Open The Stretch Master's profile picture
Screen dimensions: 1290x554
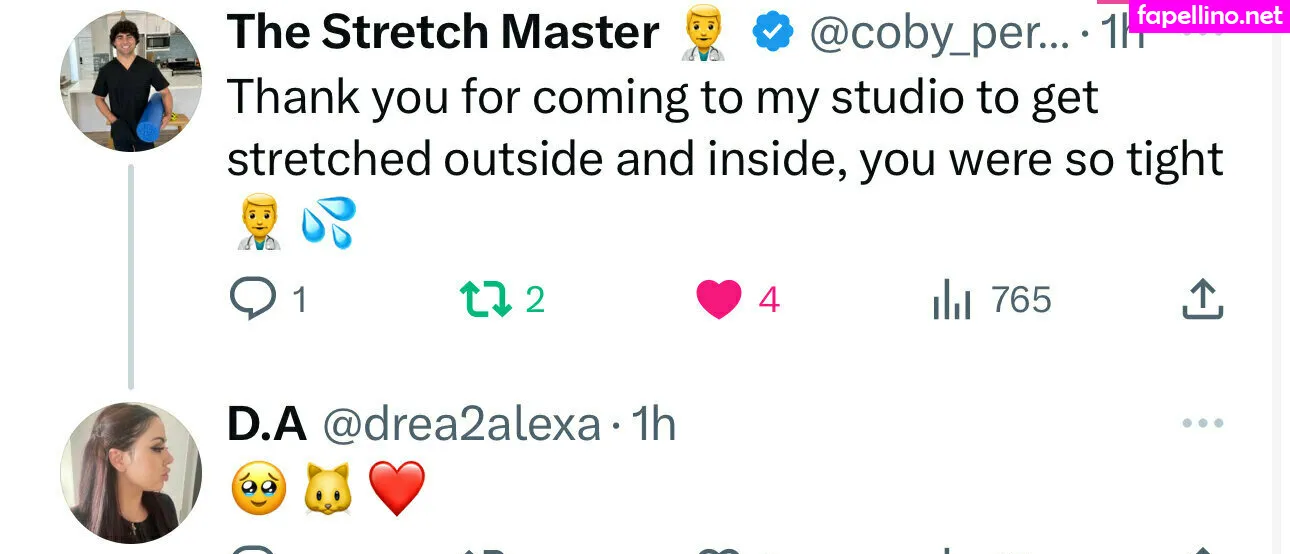click(131, 82)
